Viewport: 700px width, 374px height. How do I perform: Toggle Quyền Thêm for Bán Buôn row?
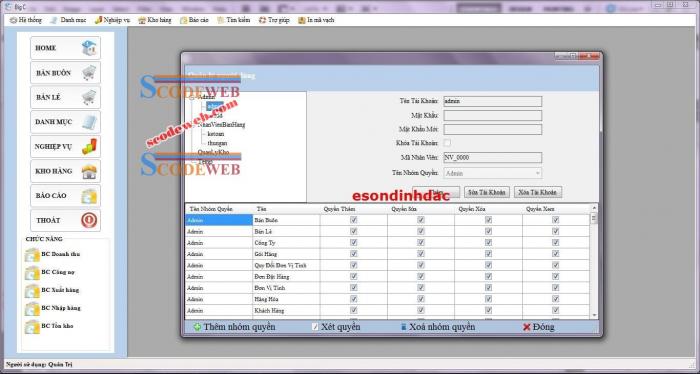point(354,220)
